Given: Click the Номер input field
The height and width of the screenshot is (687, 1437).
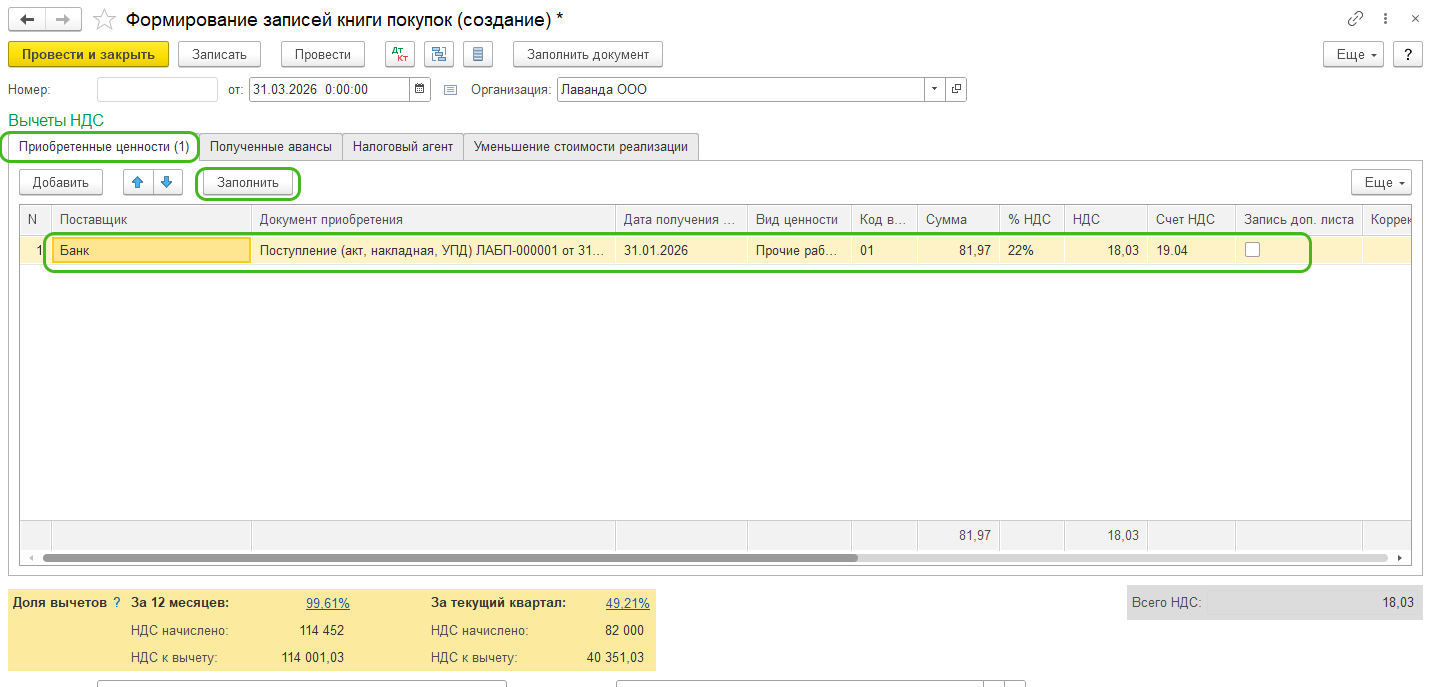Looking at the screenshot, I should tap(157, 89).
